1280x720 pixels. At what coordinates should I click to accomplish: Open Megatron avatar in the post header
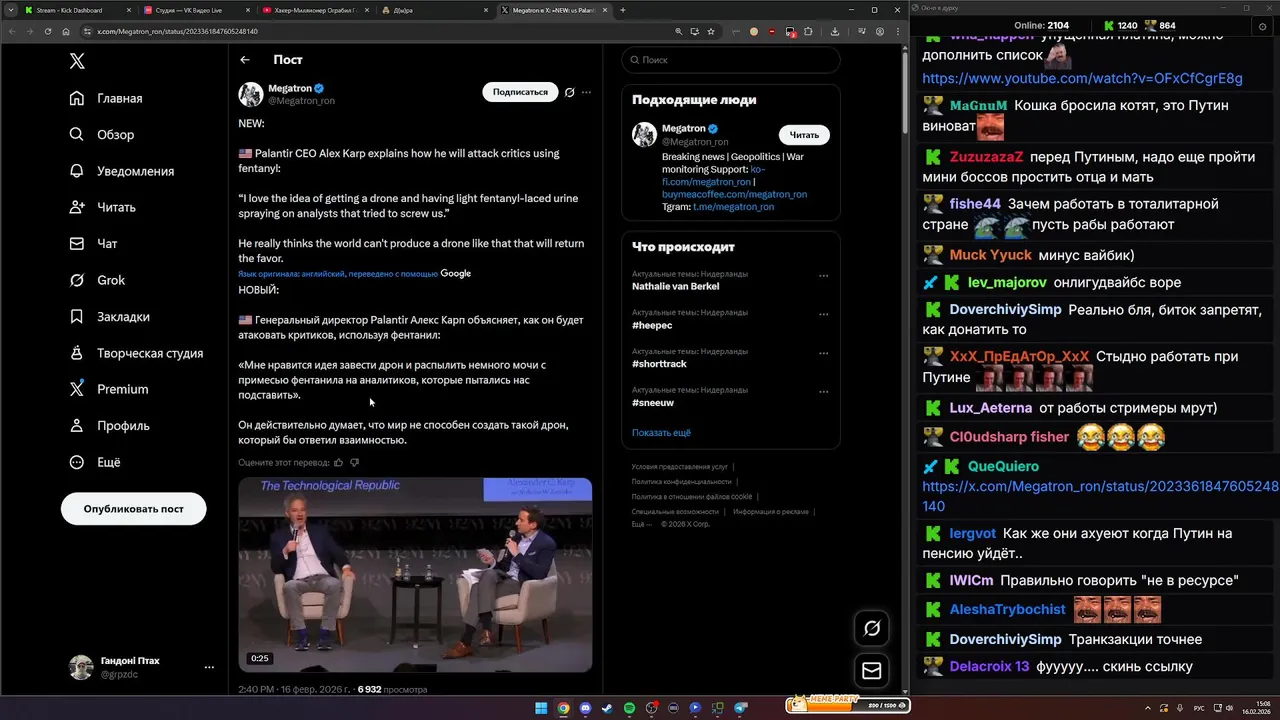click(x=250, y=94)
